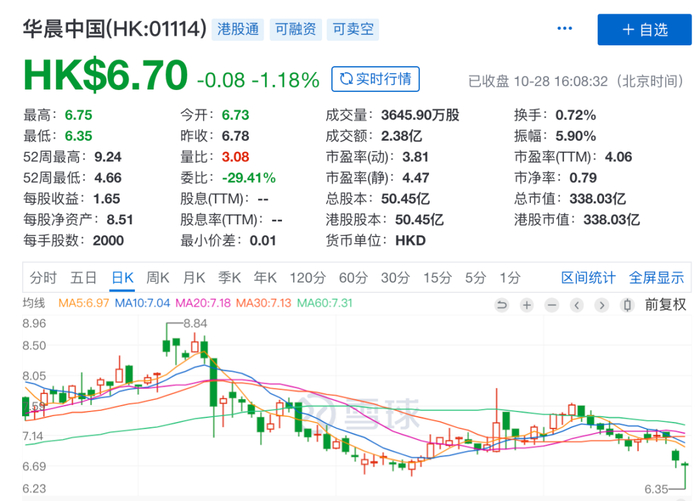The height and width of the screenshot is (501, 700).
Task: Refresh via 实时行情 button
Action: tap(375, 79)
